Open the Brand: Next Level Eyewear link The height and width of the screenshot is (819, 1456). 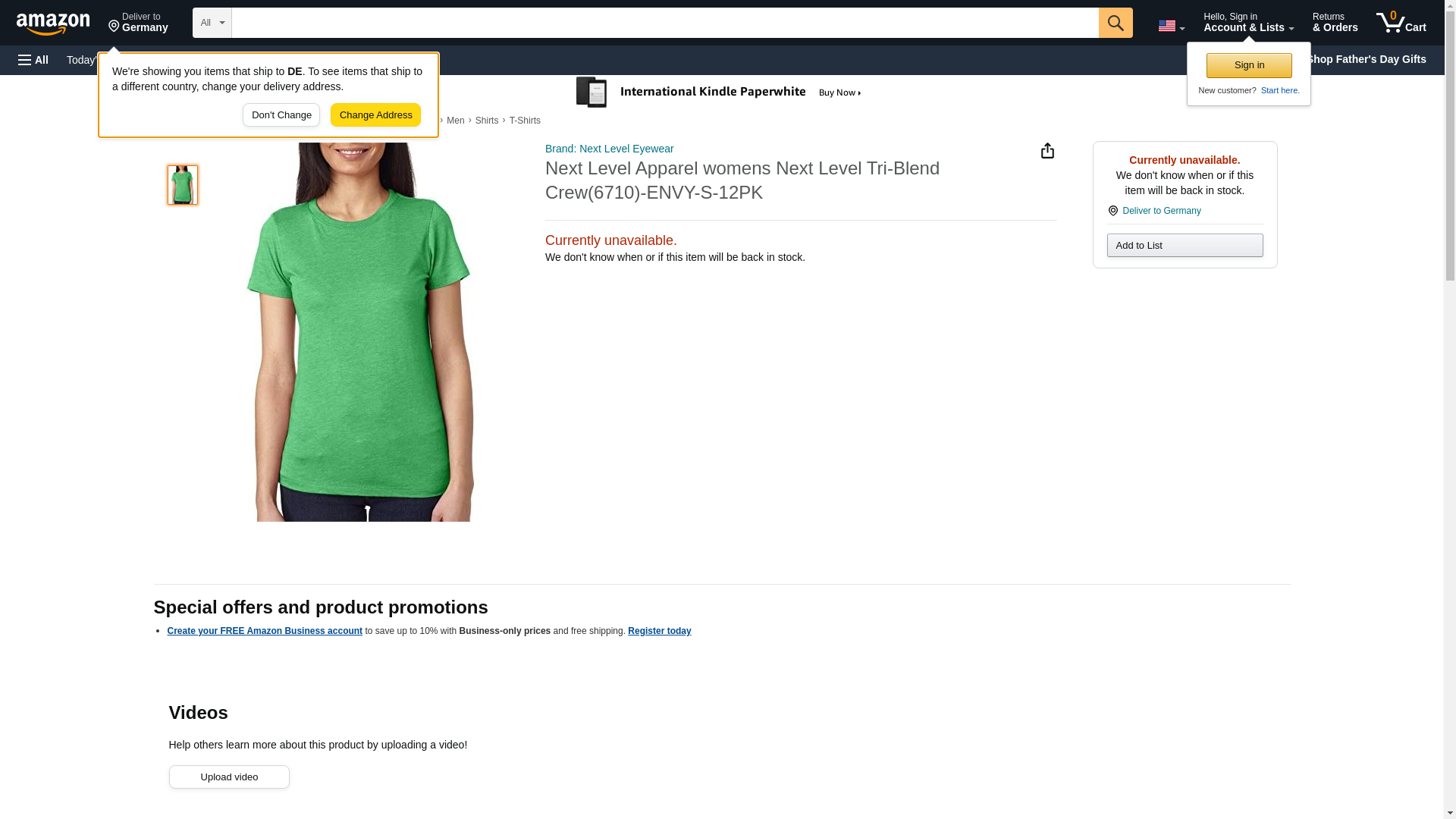pyautogui.click(x=609, y=149)
